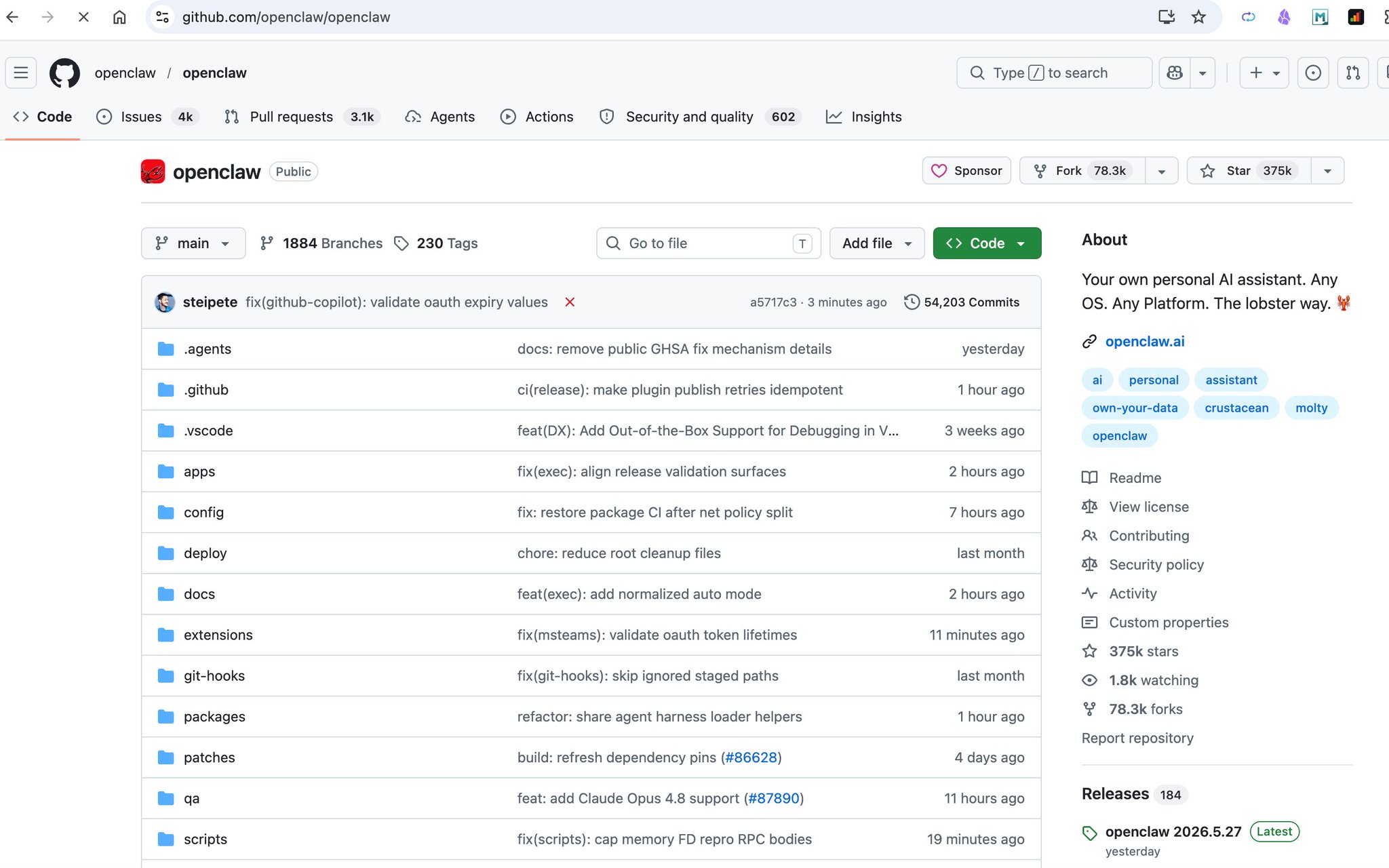Stop page loading with the X icon
The width and height of the screenshot is (1389, 868).
coord(83,17)
